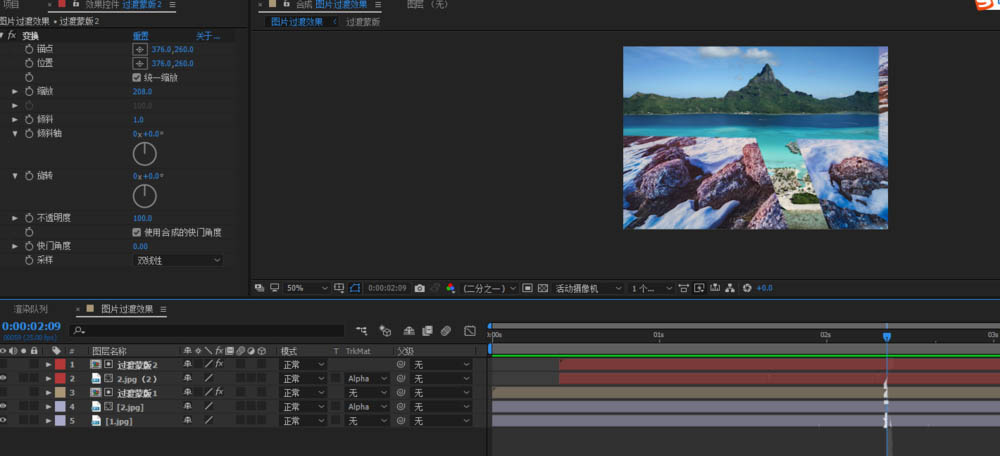
Task: Click the motion blur enable icon in timeline
Action: [446, 330]
